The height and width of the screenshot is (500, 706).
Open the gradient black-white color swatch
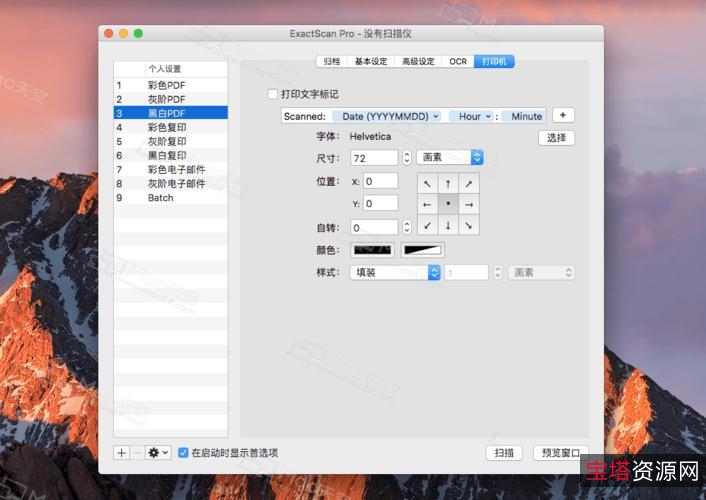[422, 250]
